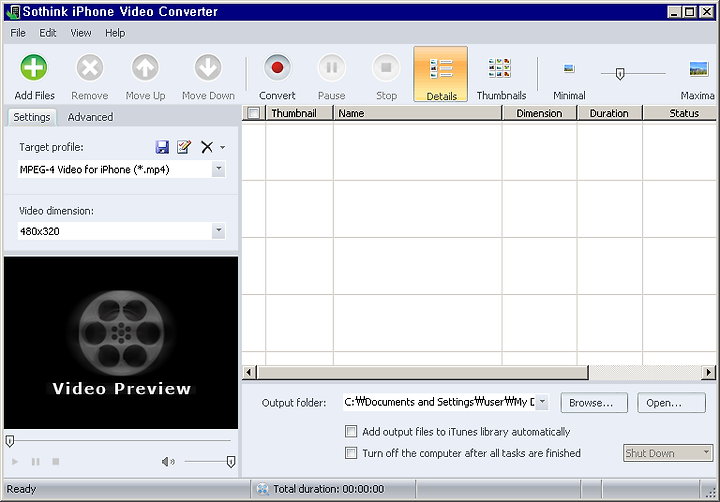Expand the arrow next to profile delete icon
The width and height of the screenshot is (720, 502).
click(222, 147)
